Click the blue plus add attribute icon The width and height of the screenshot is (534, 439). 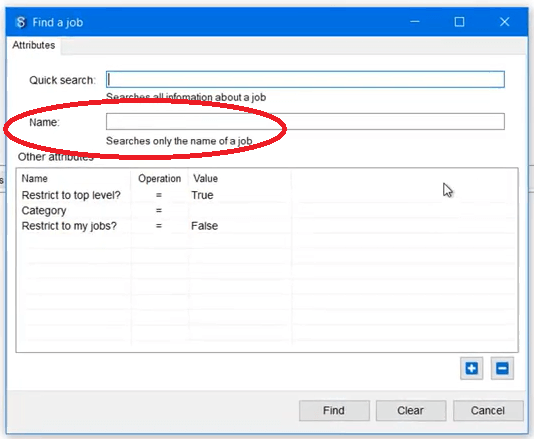(471, 368)
